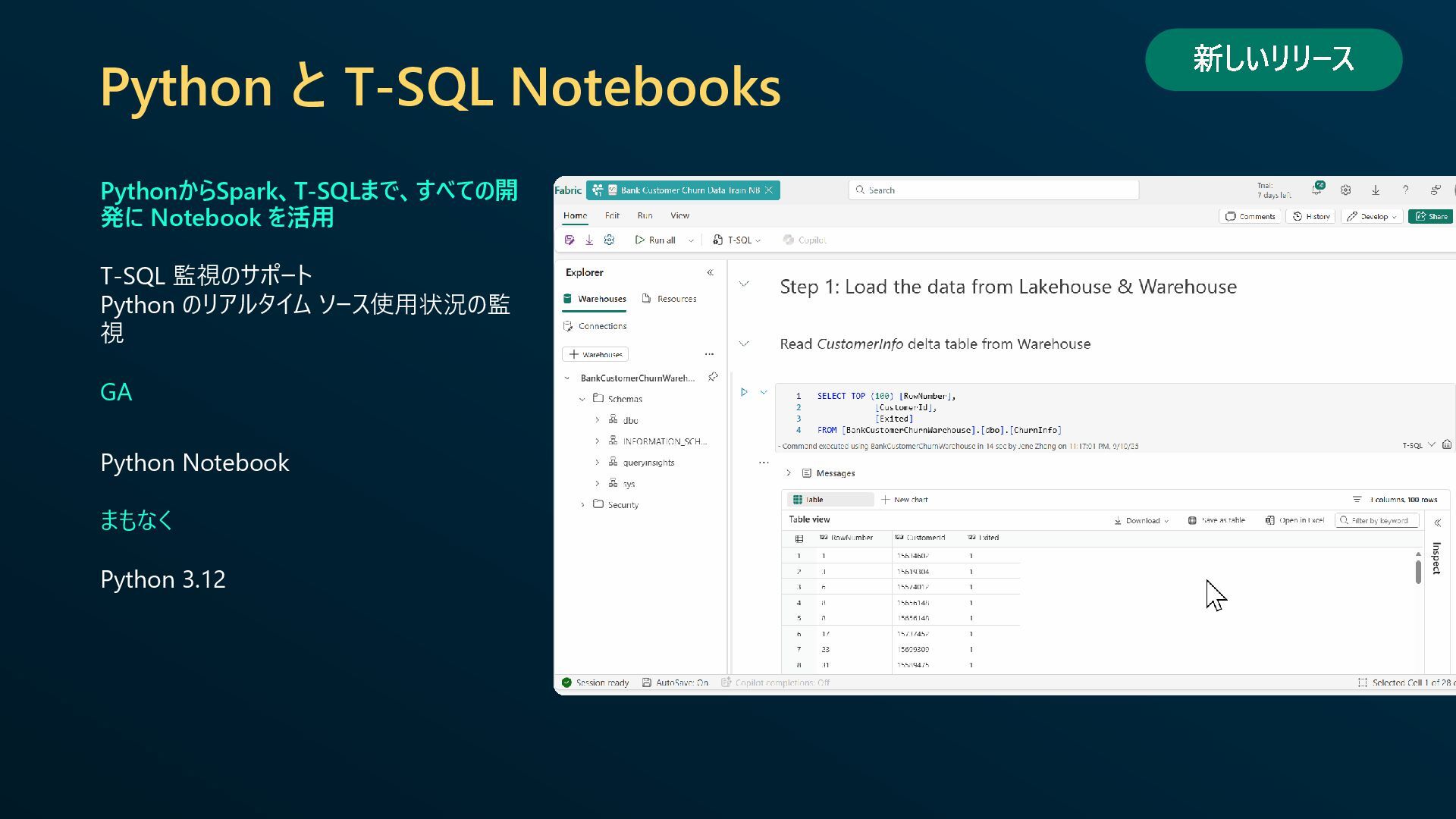Expand the dbo schema node
This screenshot has width=1456, height=819.
click(x=597, y=419)
